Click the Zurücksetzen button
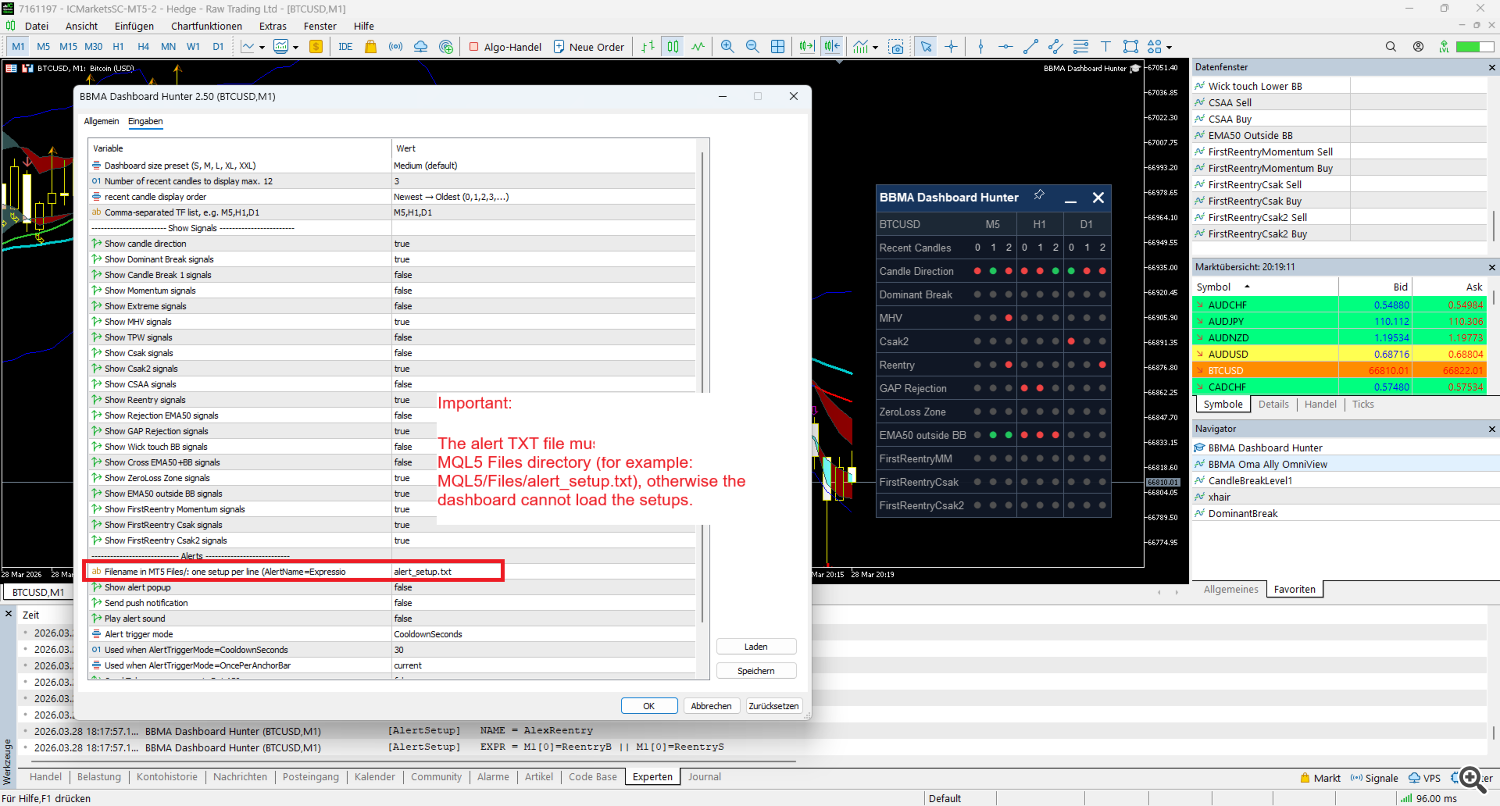 point(774,706)
